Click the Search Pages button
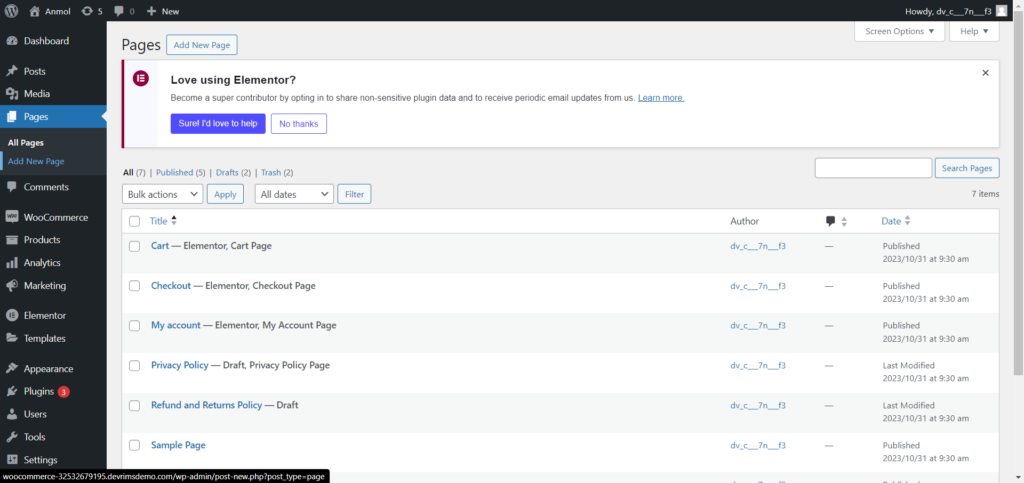 point(967,168)
